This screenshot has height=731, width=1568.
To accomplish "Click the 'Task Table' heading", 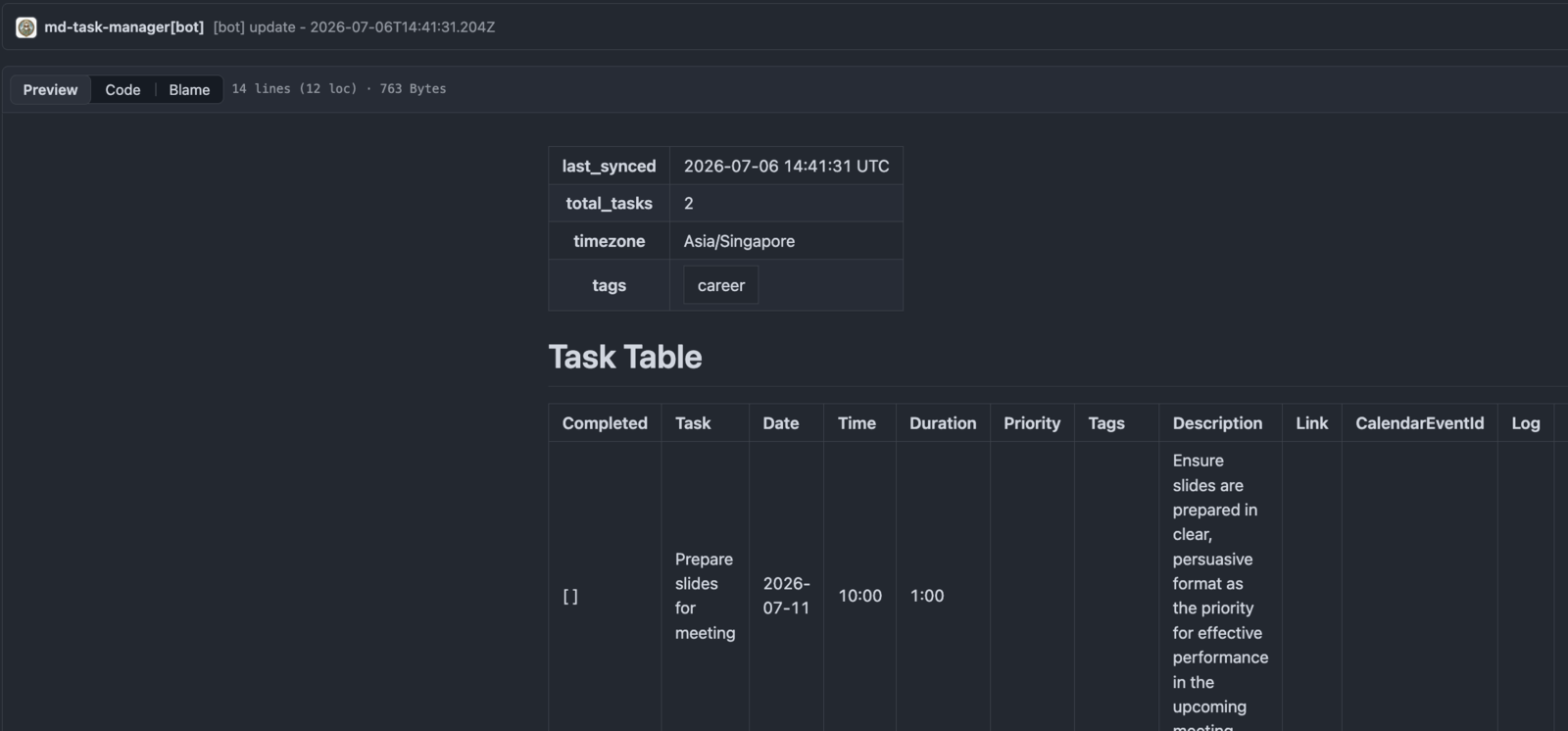I will 625,357.
